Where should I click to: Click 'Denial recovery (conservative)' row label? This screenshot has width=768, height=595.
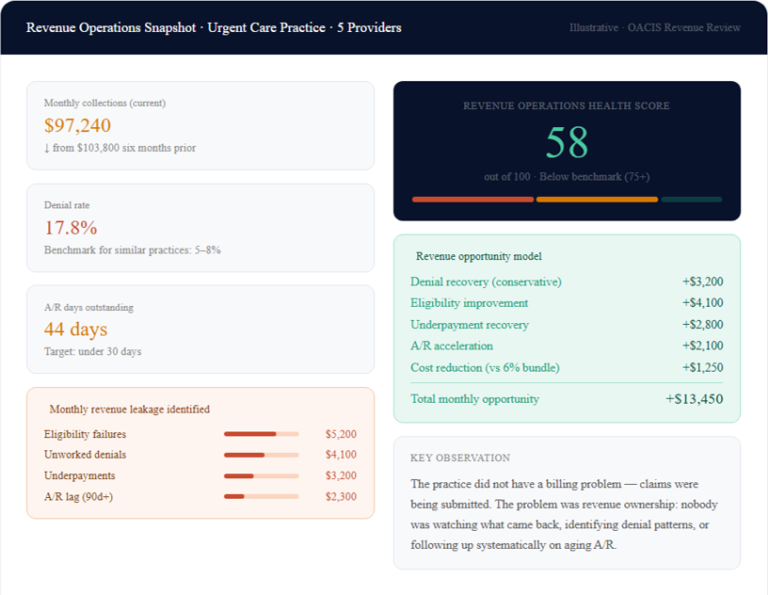pyautogui.click(x=486, y=282)
